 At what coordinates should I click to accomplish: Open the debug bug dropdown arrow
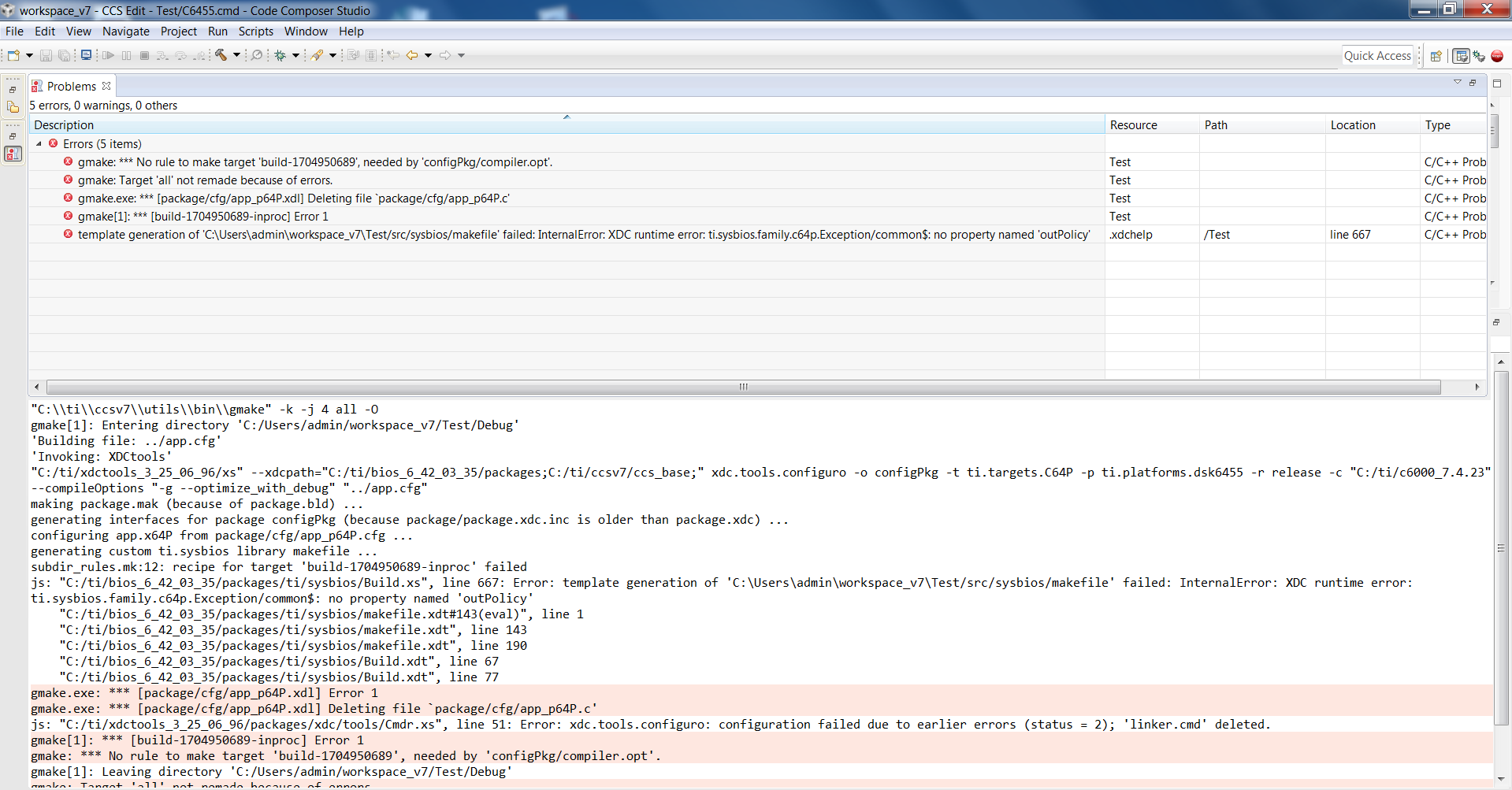296,55
